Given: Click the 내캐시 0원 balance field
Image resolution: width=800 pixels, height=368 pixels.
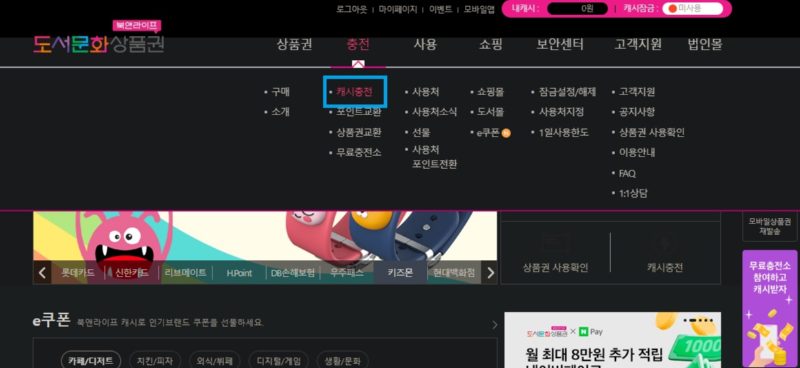Looking at the screenshot, I should (578, 9).
